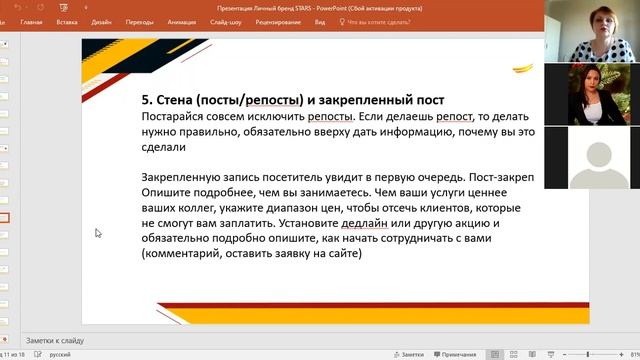Undo the last action in toolbar
This screenshot has width=640, height=360.
click(x=17, y=7)
